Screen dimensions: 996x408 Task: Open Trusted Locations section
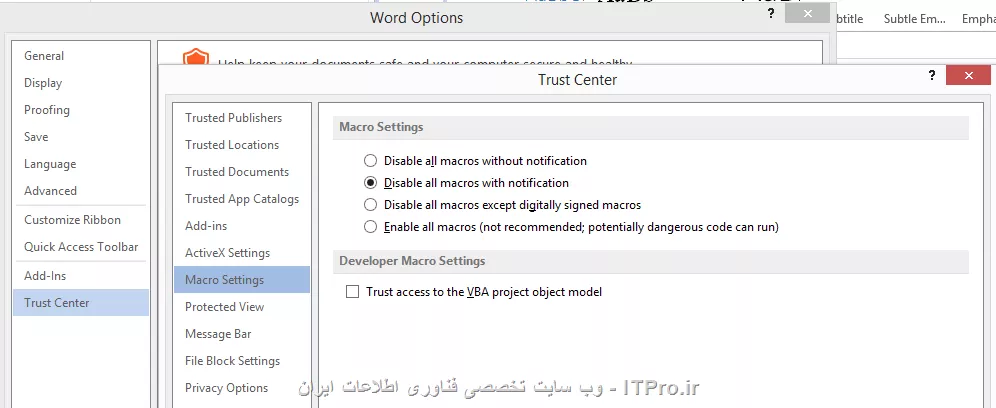click(242, 145)
